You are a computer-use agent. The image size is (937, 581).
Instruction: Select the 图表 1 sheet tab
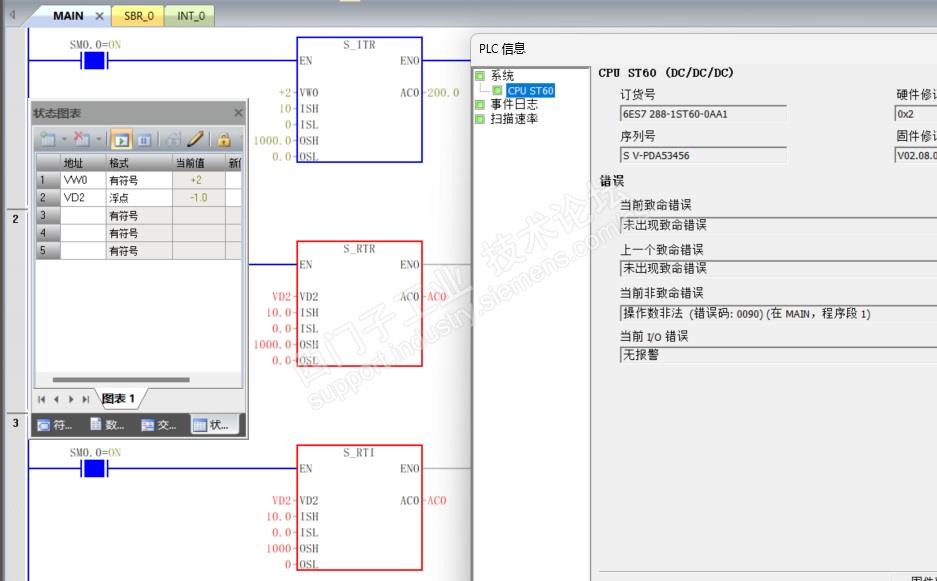tap(118, 399)
